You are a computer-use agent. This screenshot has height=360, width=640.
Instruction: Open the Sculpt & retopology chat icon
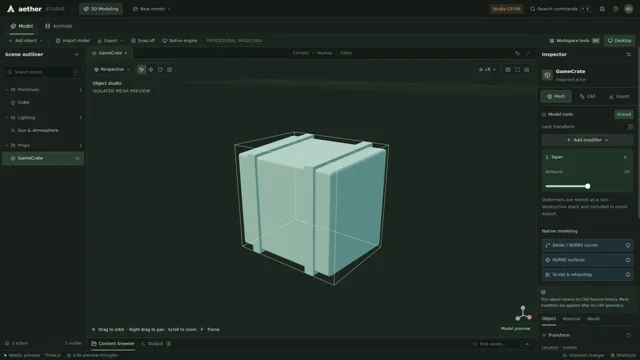click(628, 275)
